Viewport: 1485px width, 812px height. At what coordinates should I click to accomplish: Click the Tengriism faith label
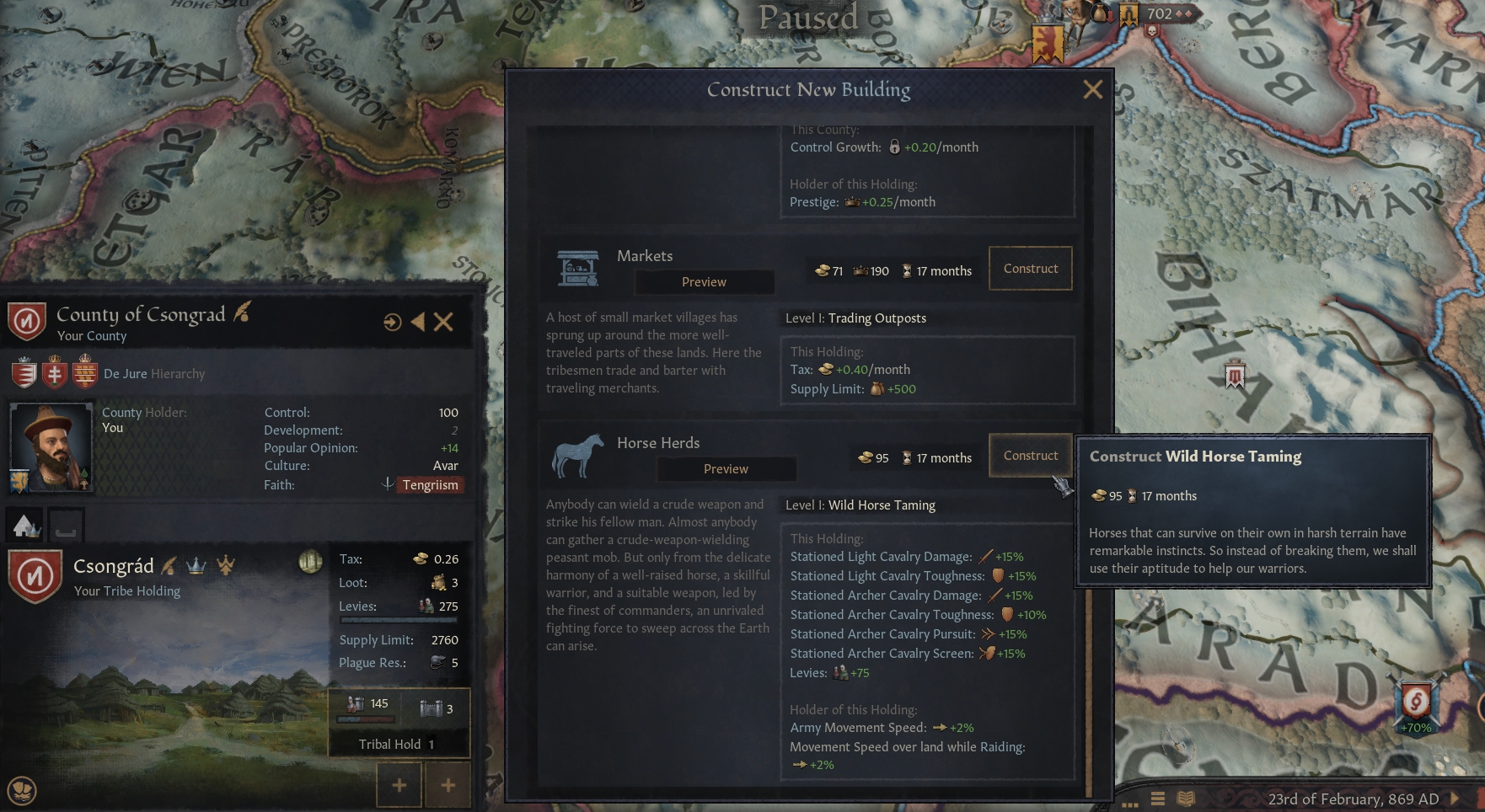(x=431, y=485)
